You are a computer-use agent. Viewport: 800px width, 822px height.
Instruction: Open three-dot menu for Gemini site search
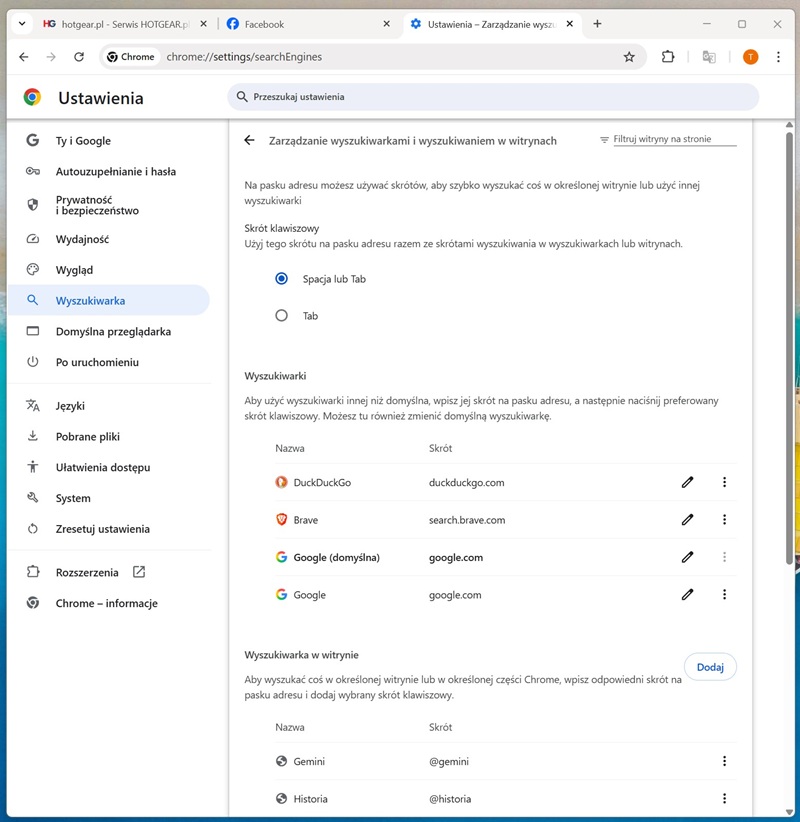(x=724, y=761)
